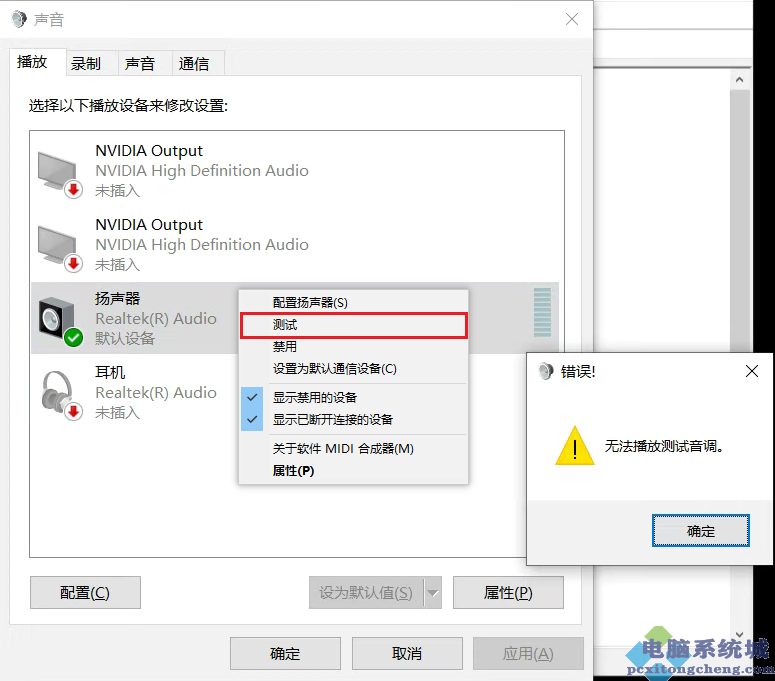Click the speaker volume level meter

pyautogui.click(x=542, y=312)
